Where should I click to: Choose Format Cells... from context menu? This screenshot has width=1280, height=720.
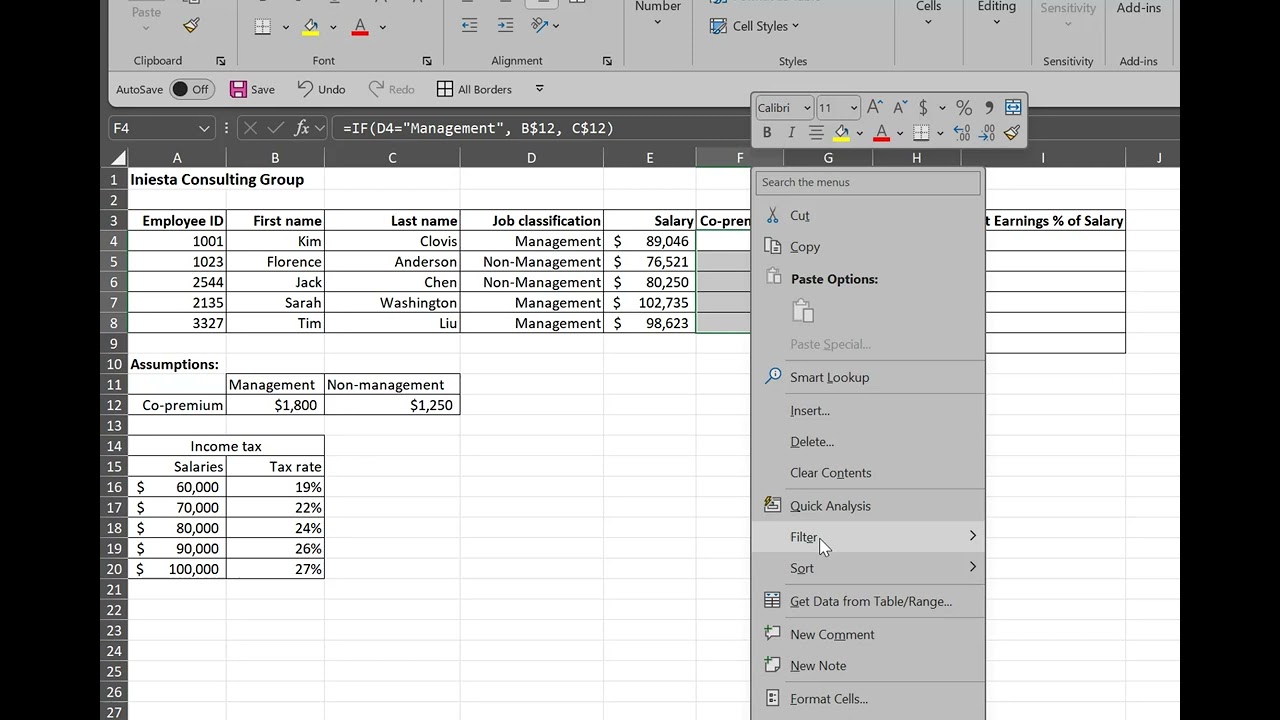click(x=868, y=699)
